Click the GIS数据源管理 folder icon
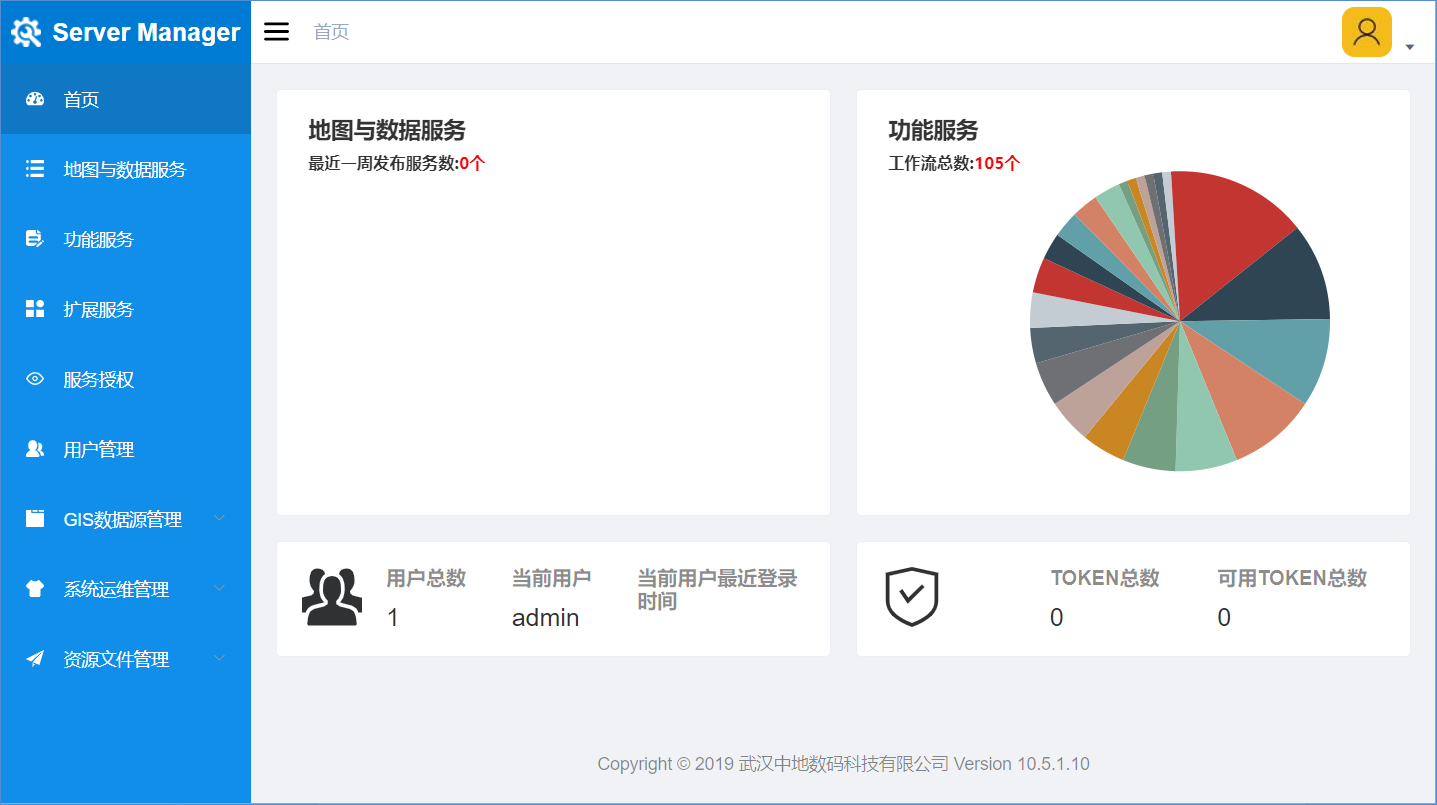This screenshot has height=805, width=1437. coord(35,519)
